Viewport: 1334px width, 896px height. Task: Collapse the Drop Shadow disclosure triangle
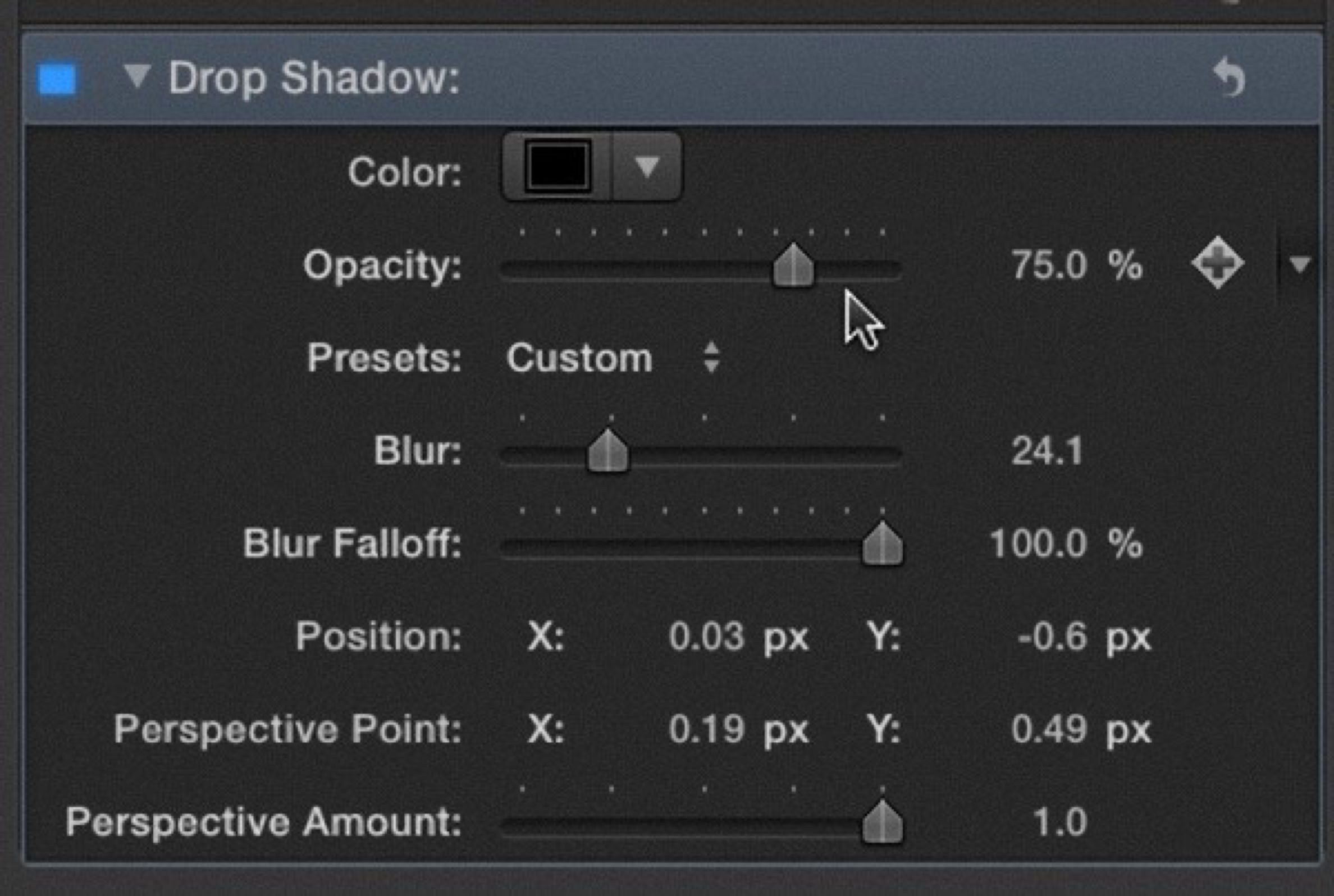(x=137, y=76)
